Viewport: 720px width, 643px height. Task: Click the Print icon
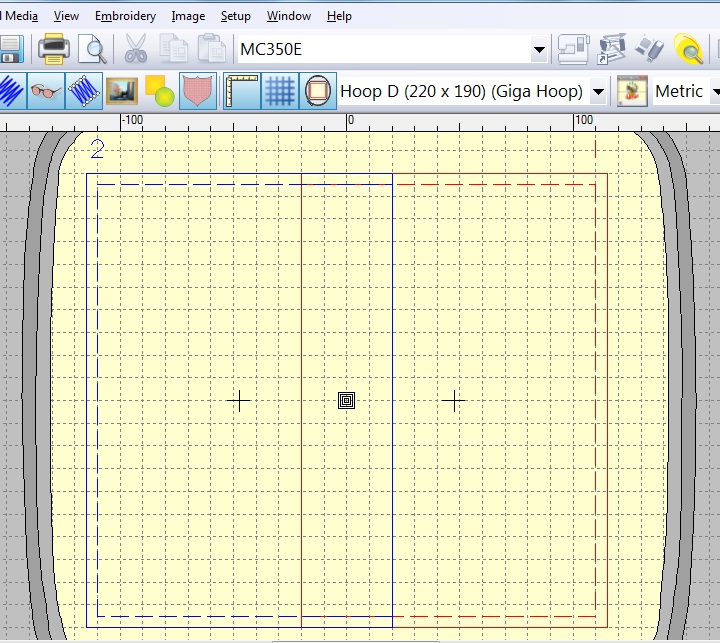click(x=53, y=49)
